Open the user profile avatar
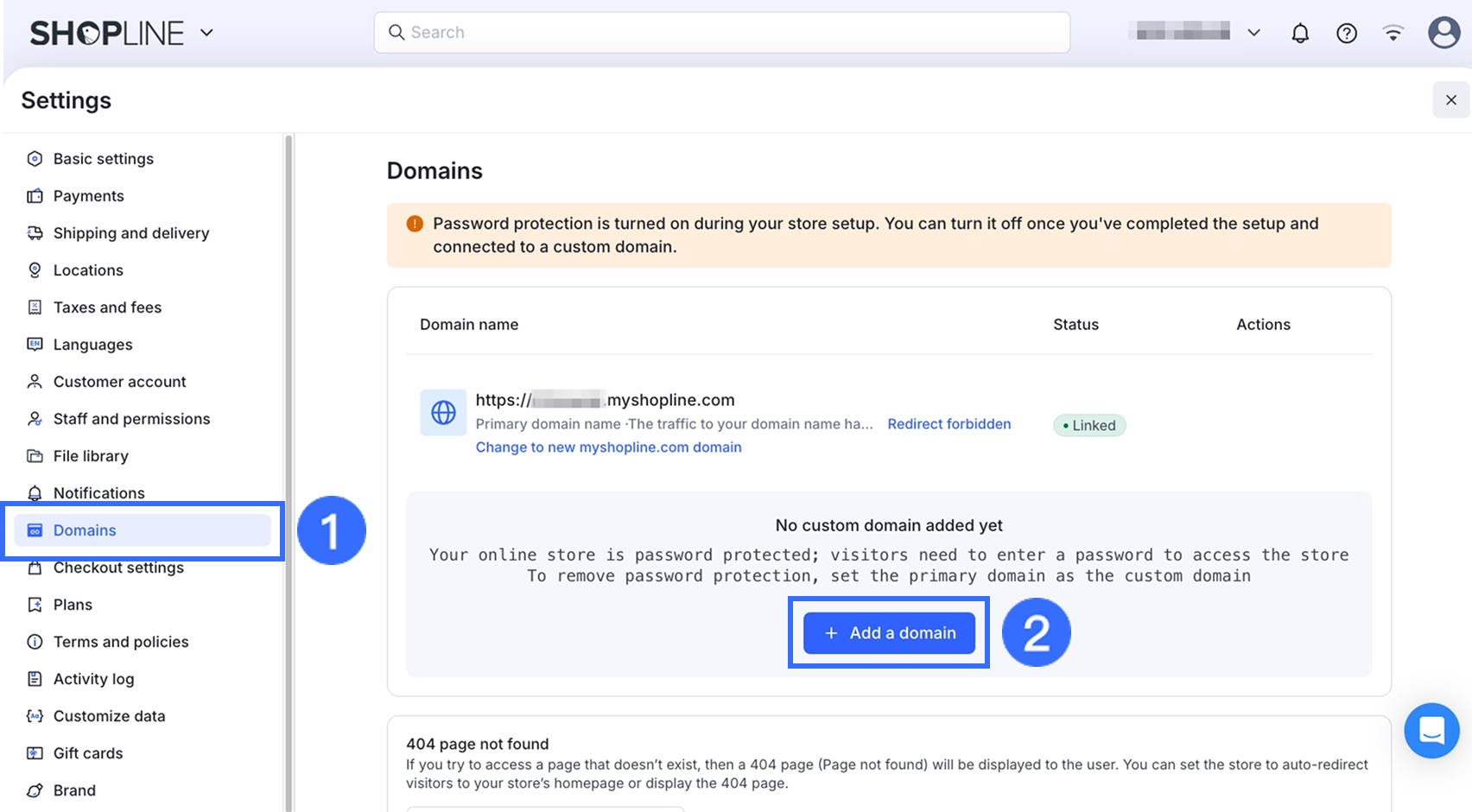Viewport: 1472px width, 812px height. point(1443,33)
